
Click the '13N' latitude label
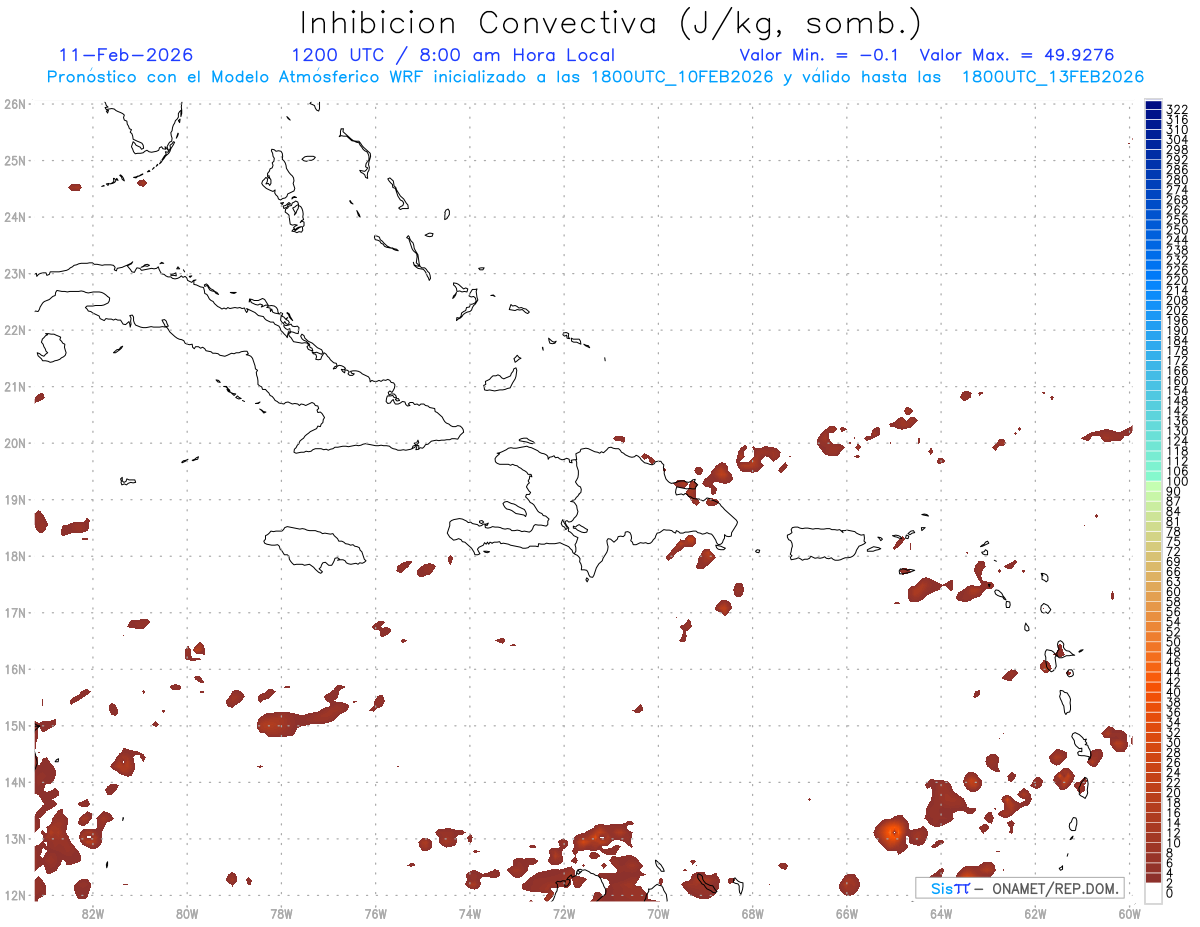click(15, 838)
